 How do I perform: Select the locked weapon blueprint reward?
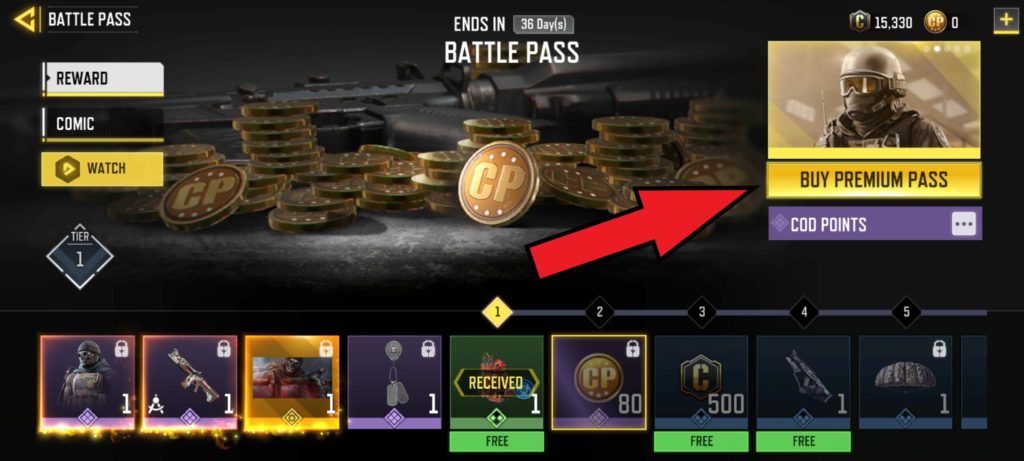[x=190, y=383]
